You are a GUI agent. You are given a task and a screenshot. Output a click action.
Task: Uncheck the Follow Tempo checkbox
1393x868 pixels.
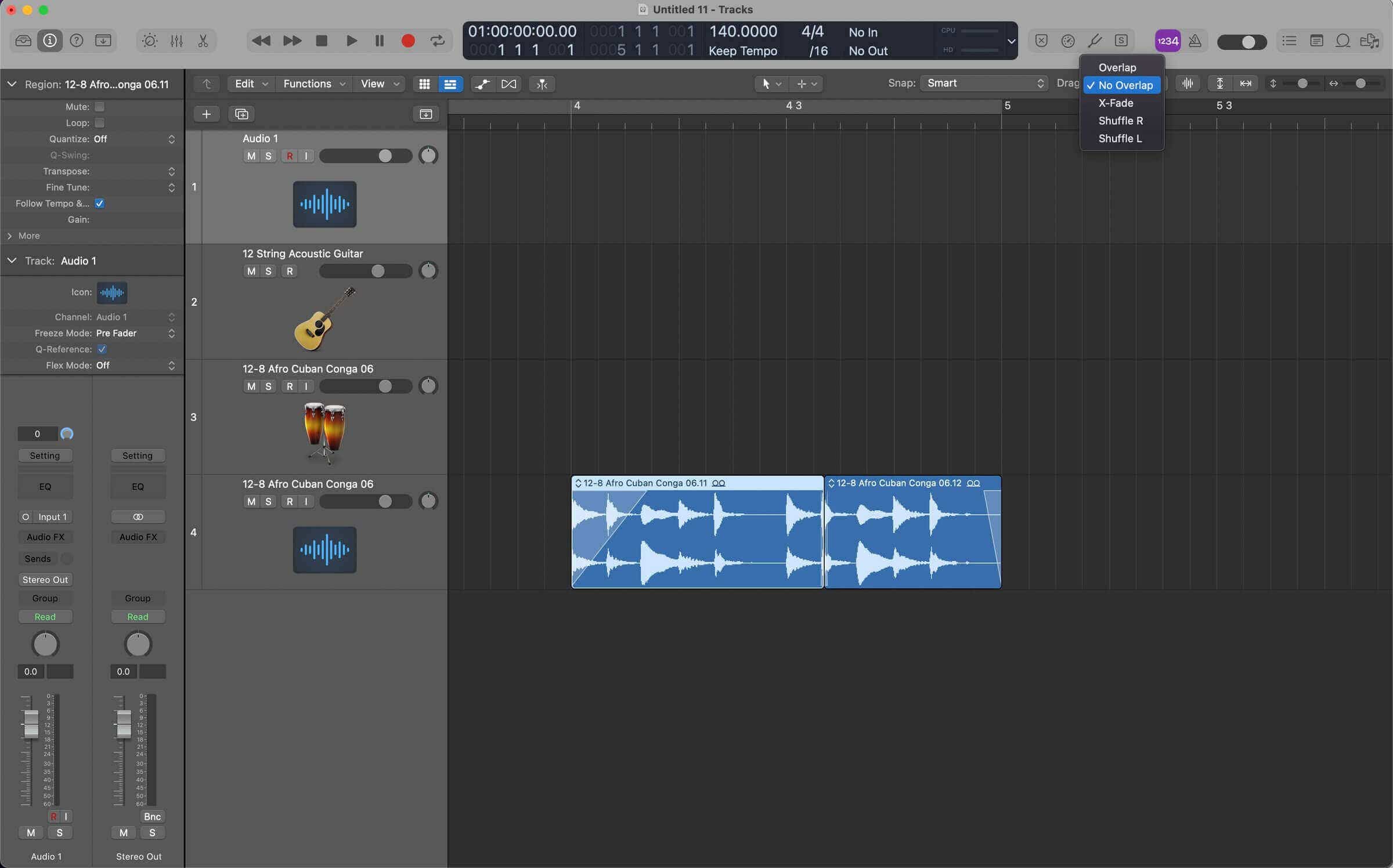point(99,204)
